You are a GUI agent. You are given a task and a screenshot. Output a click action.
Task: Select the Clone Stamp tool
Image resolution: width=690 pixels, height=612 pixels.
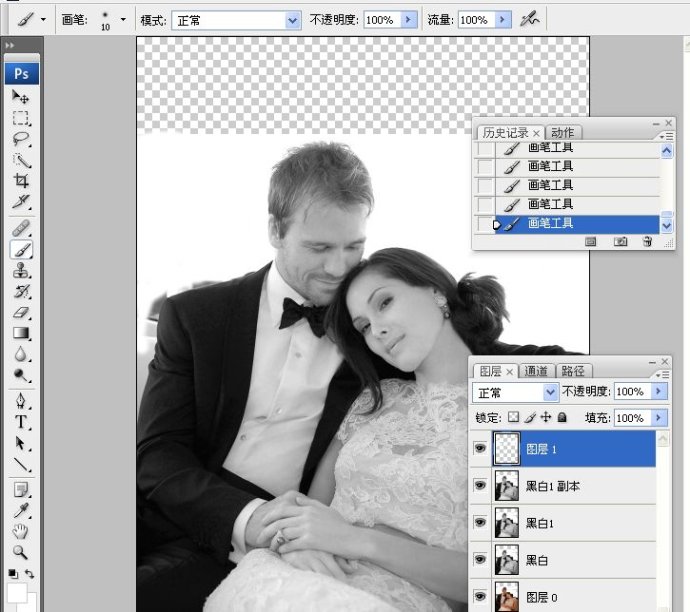[x=20, y=271]
